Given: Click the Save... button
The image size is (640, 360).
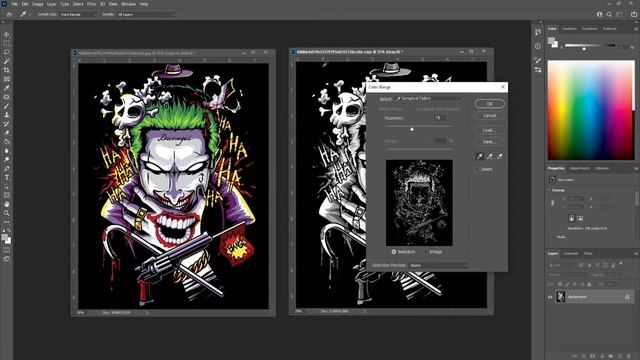Looking at the screenshot, I should 489,142.
